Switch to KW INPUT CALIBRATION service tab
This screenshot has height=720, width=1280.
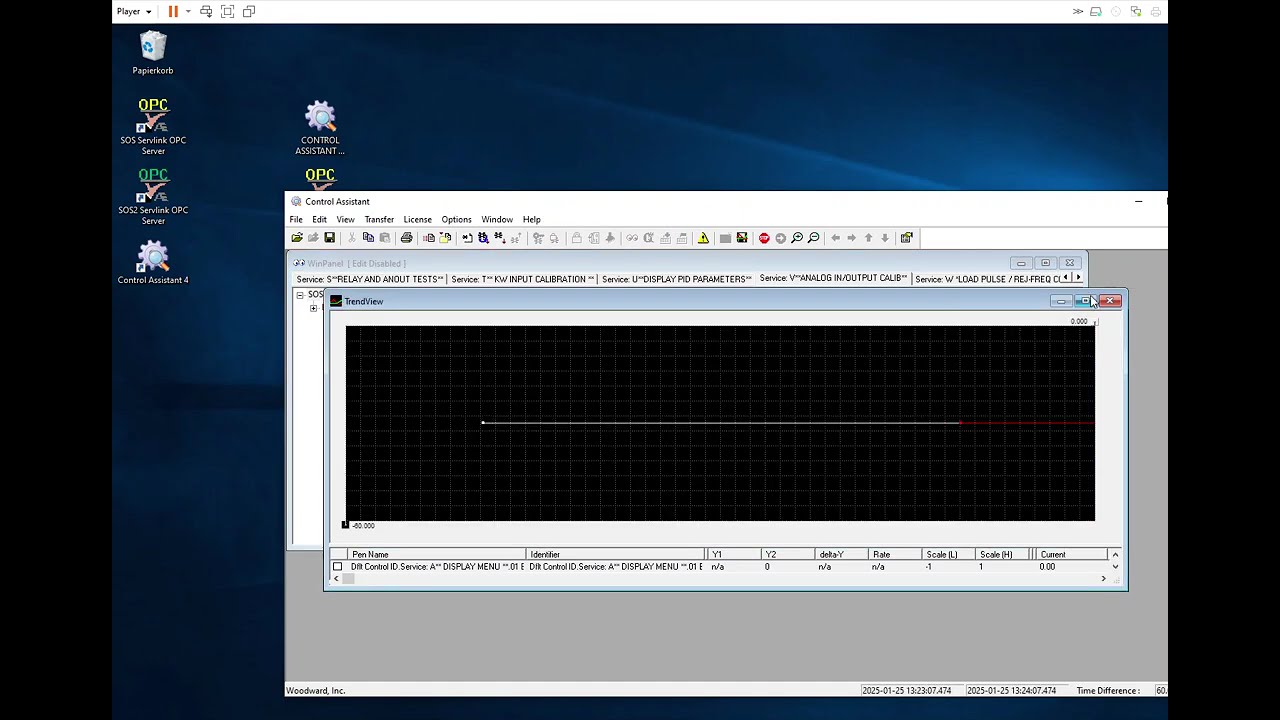(522, 279)
